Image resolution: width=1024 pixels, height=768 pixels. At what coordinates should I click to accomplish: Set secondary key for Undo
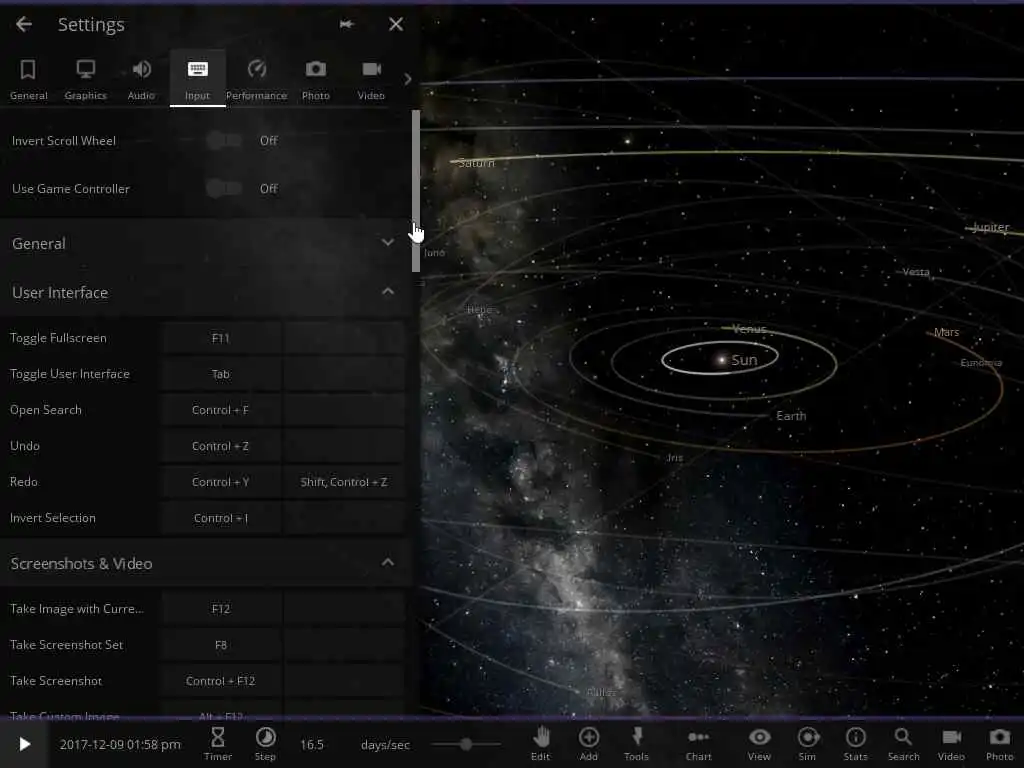click(x=344, y=446)
